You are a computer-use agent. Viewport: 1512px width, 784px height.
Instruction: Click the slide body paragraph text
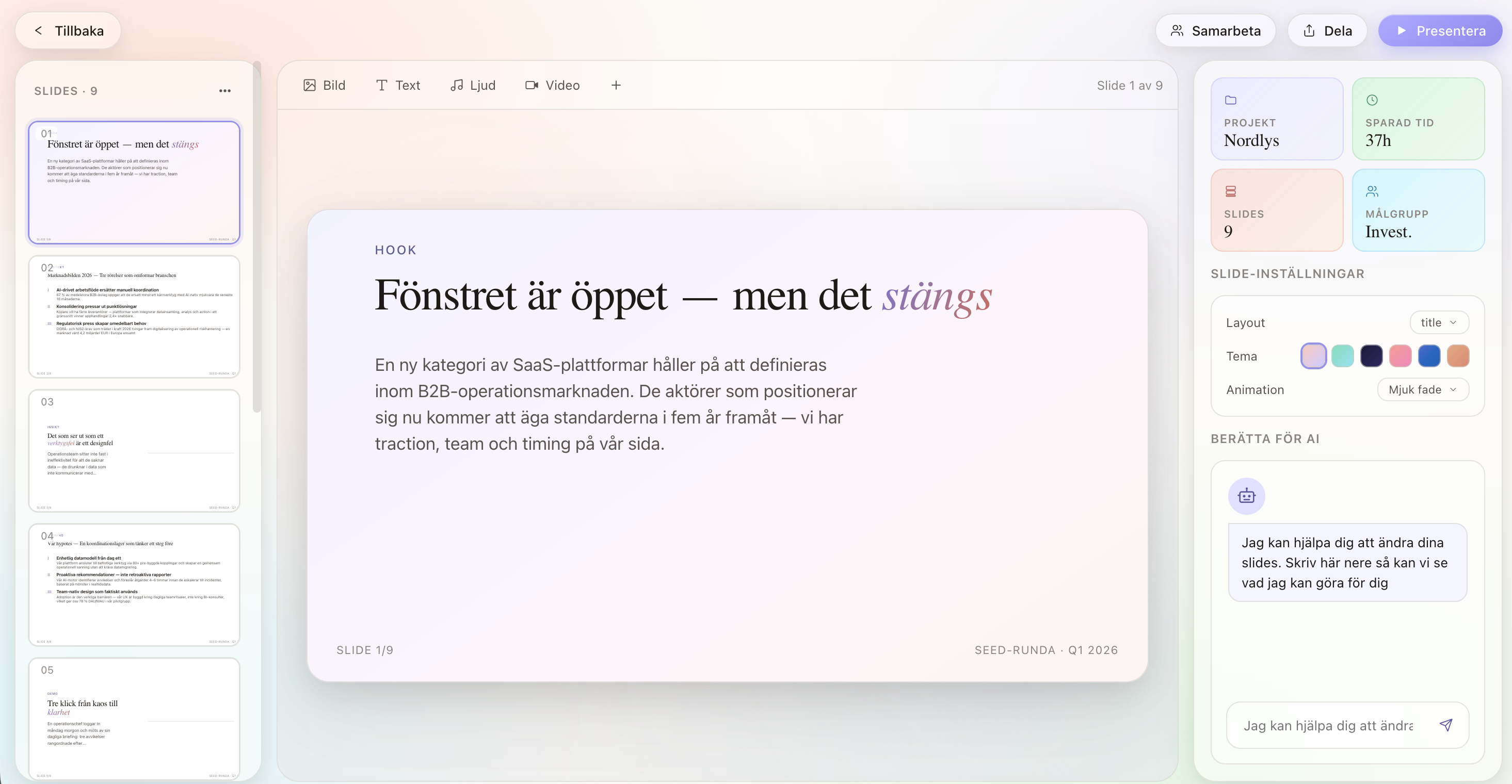[616, 404]
